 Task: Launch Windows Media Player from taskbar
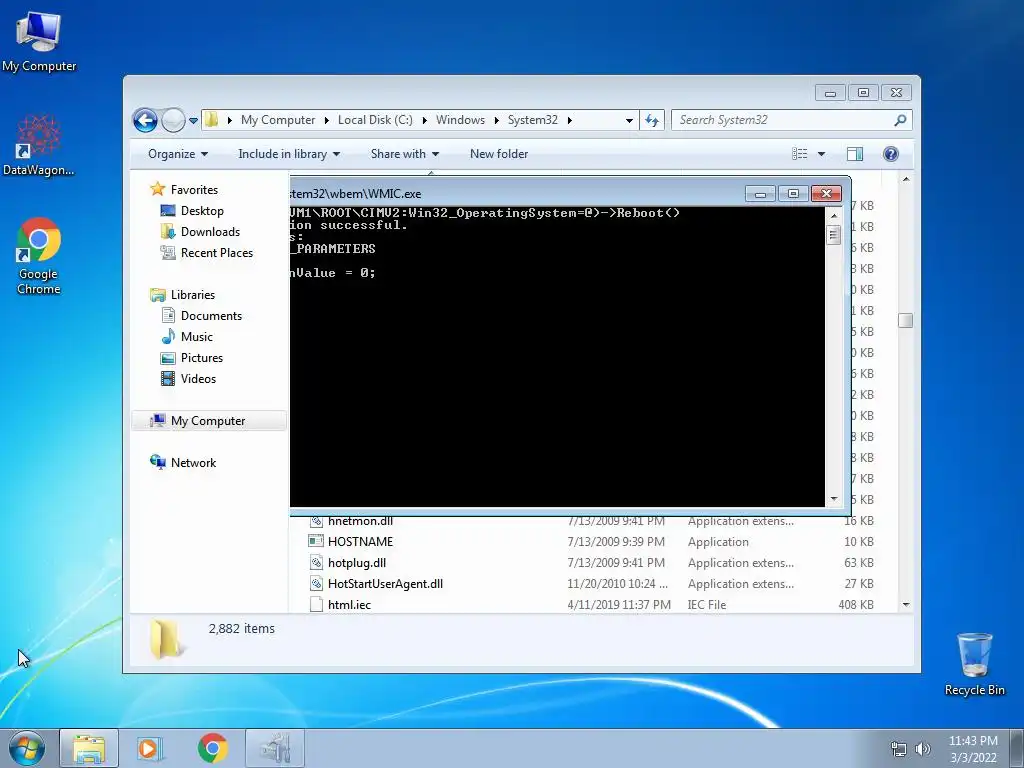click(150, 748)
